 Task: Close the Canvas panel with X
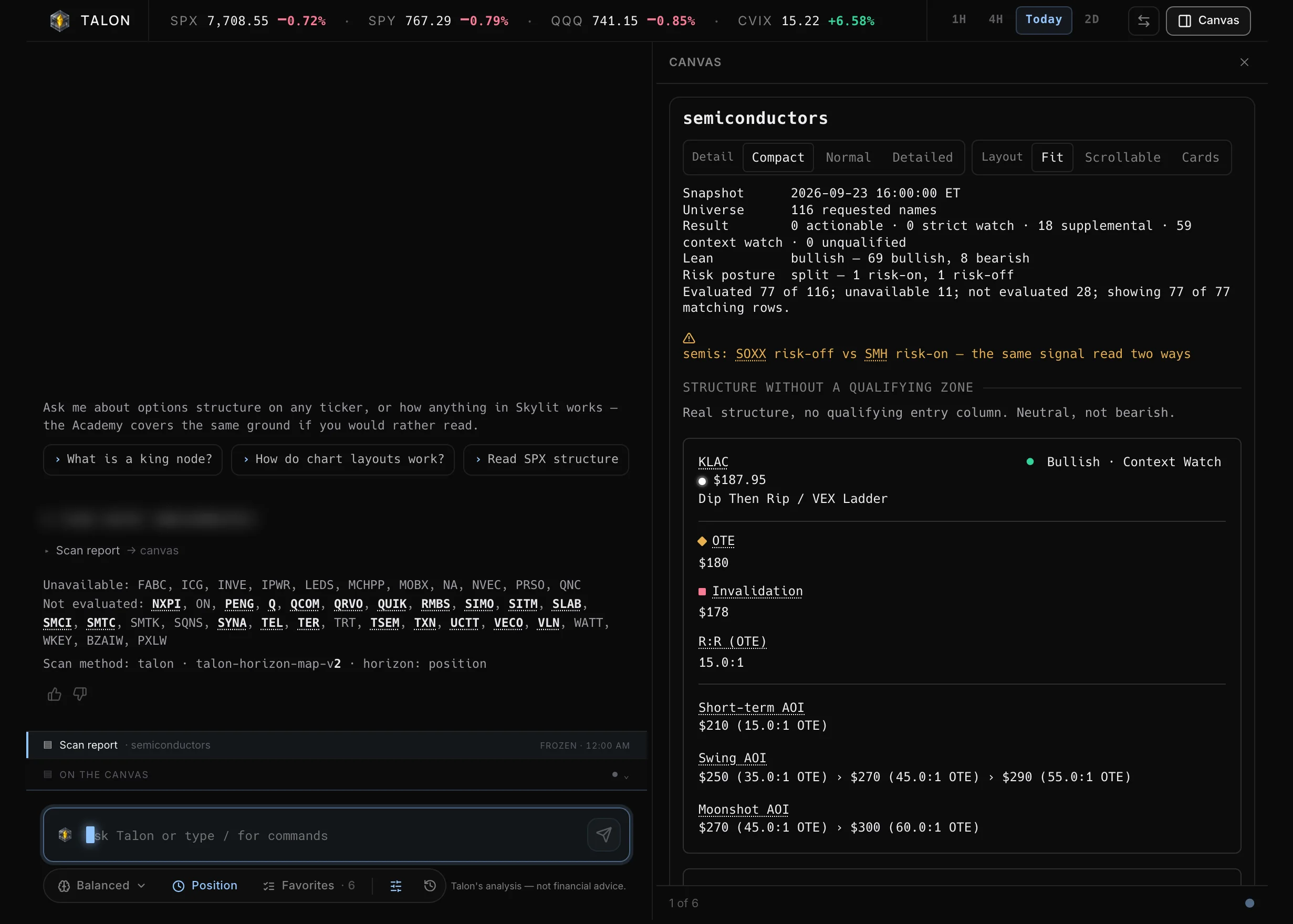click(x=1244, y=62)
